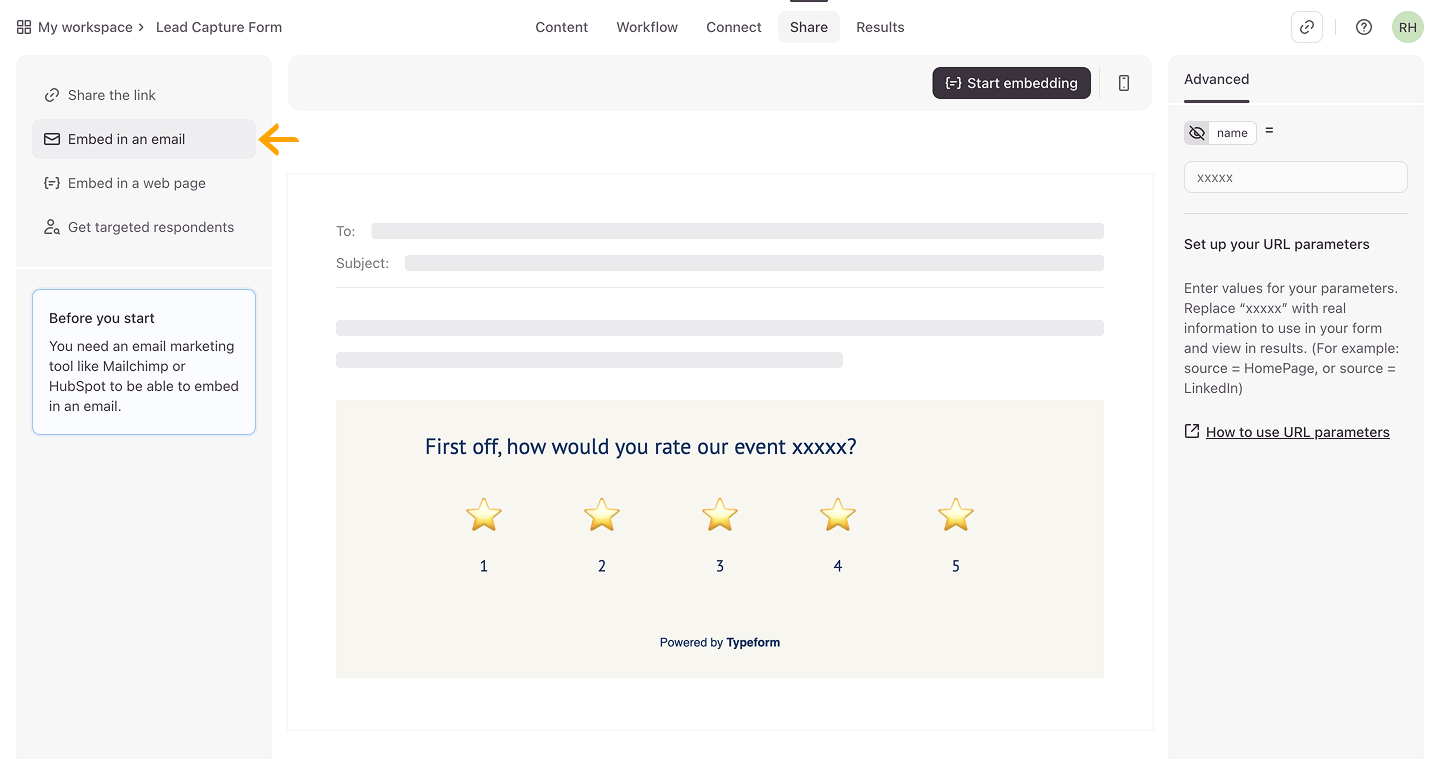This screenshot has height=759, width=1440.
Task: Navigate to My workspace breadcrumb
Action: click(85, 27)
